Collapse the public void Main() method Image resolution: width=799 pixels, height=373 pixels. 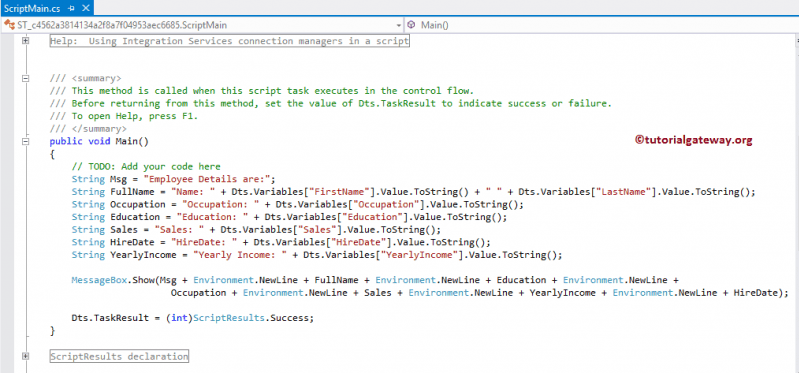tap(25, 141)
